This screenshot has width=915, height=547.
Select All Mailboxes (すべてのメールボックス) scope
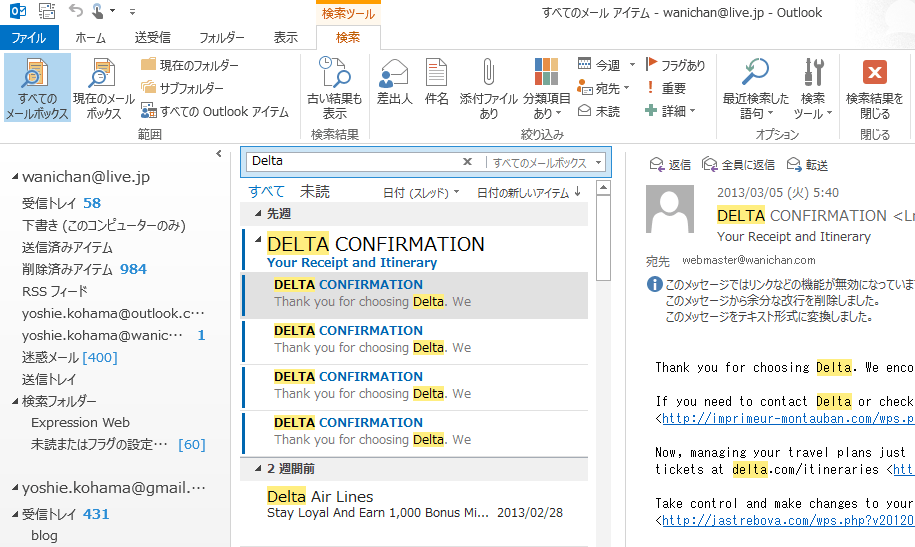[37, 88]
